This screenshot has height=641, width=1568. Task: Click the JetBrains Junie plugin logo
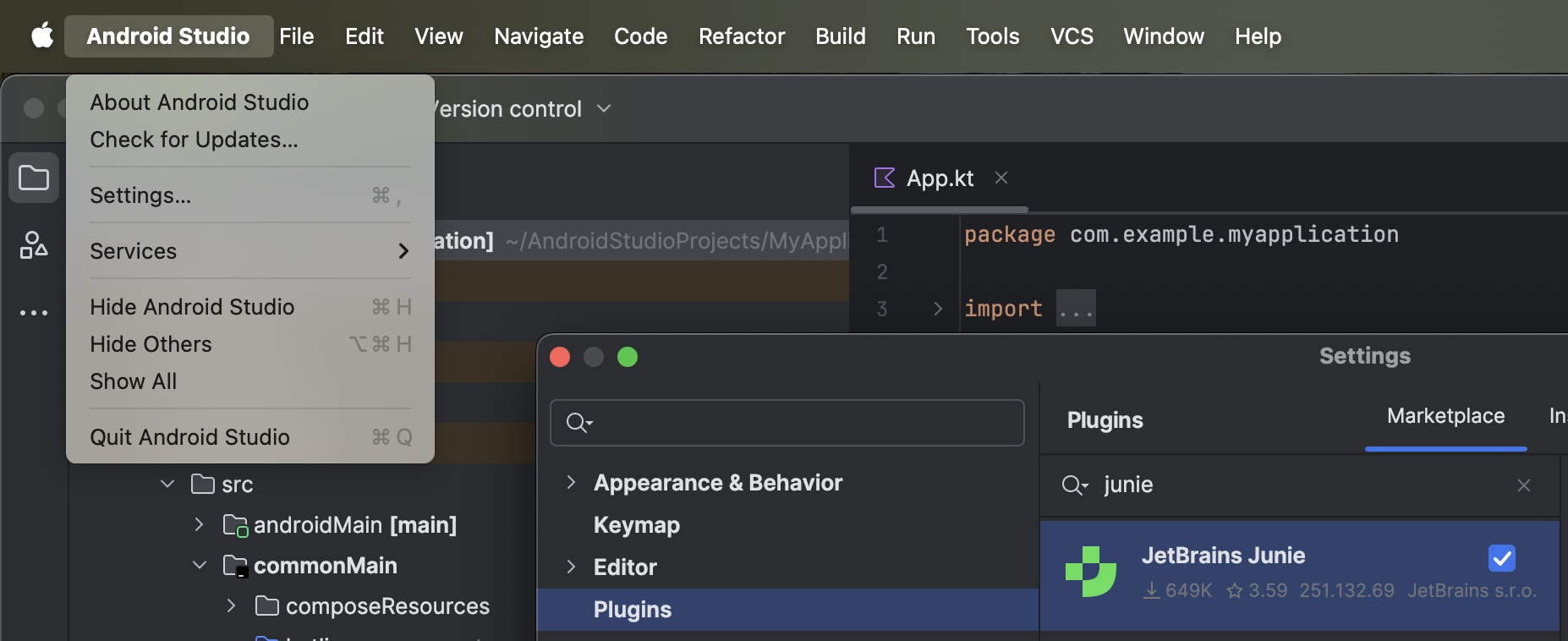tap(1091, 572)
